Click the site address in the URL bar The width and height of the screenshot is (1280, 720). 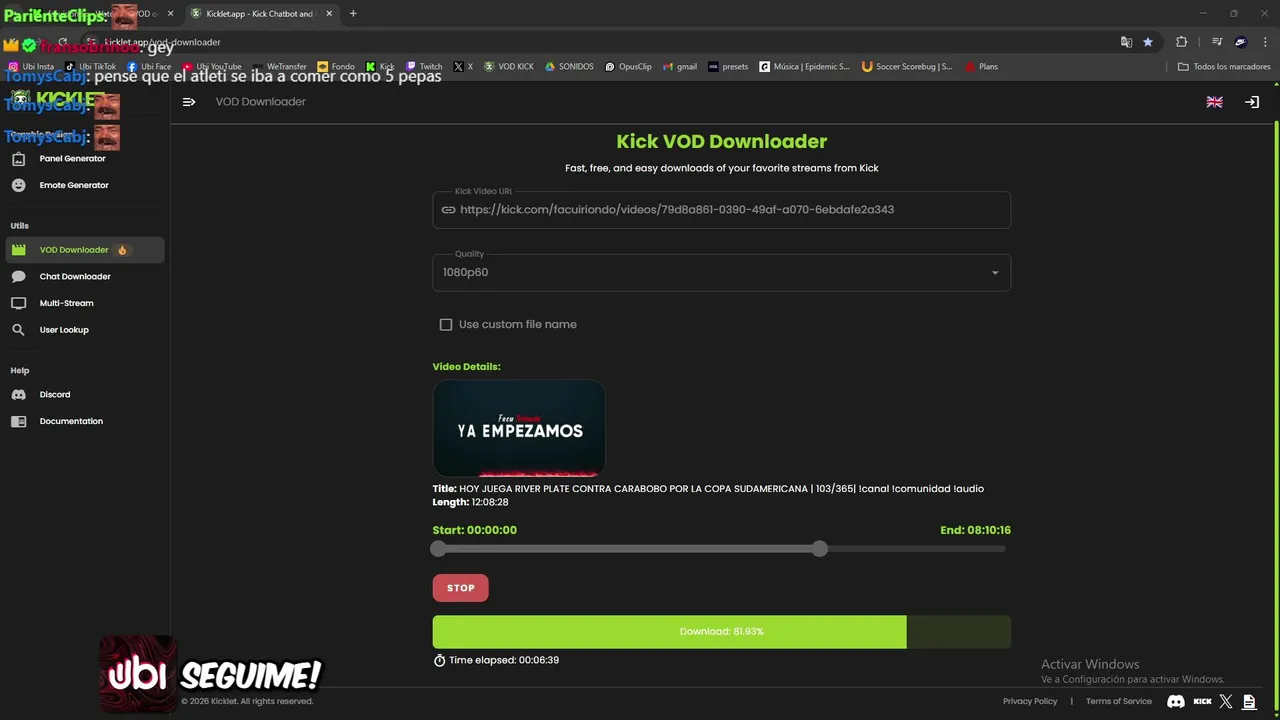point(160,42)
